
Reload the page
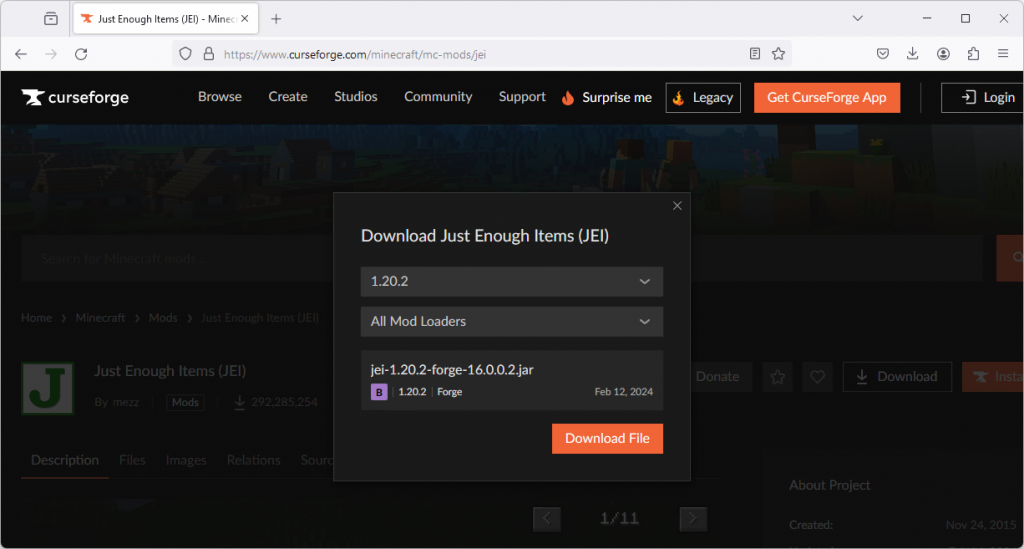pyautogui.click(x=81, y=54)
